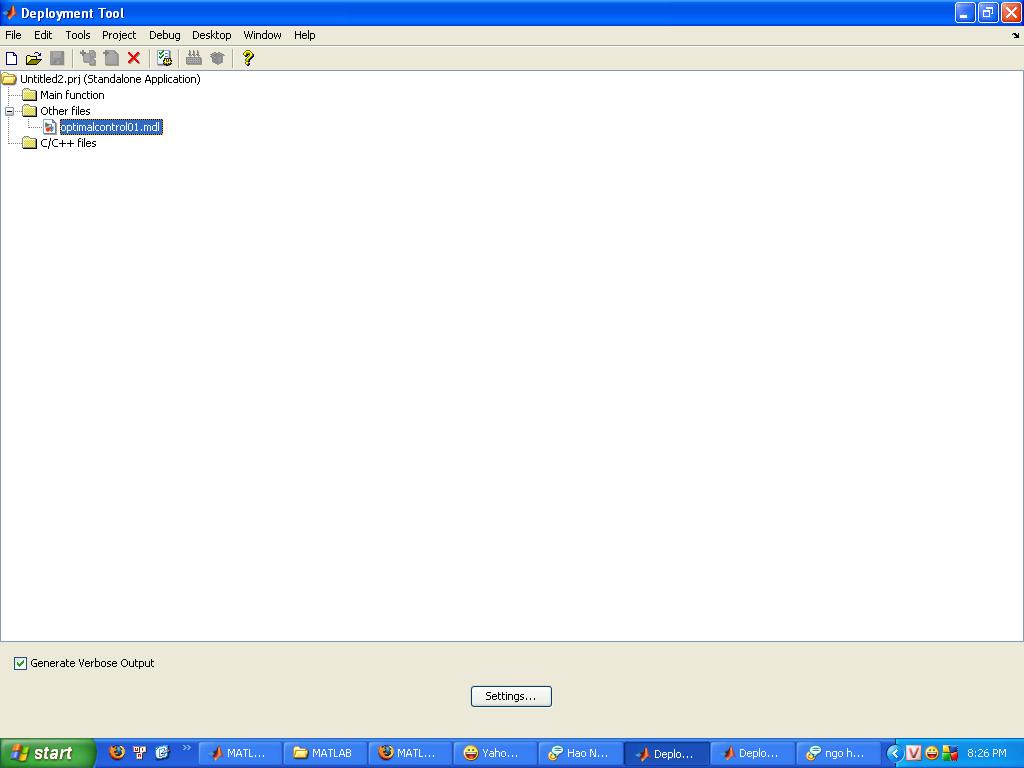1024x768 pixels.
Task: Switch to MATLAB folder taskbar window
Action: pos(325,753)
